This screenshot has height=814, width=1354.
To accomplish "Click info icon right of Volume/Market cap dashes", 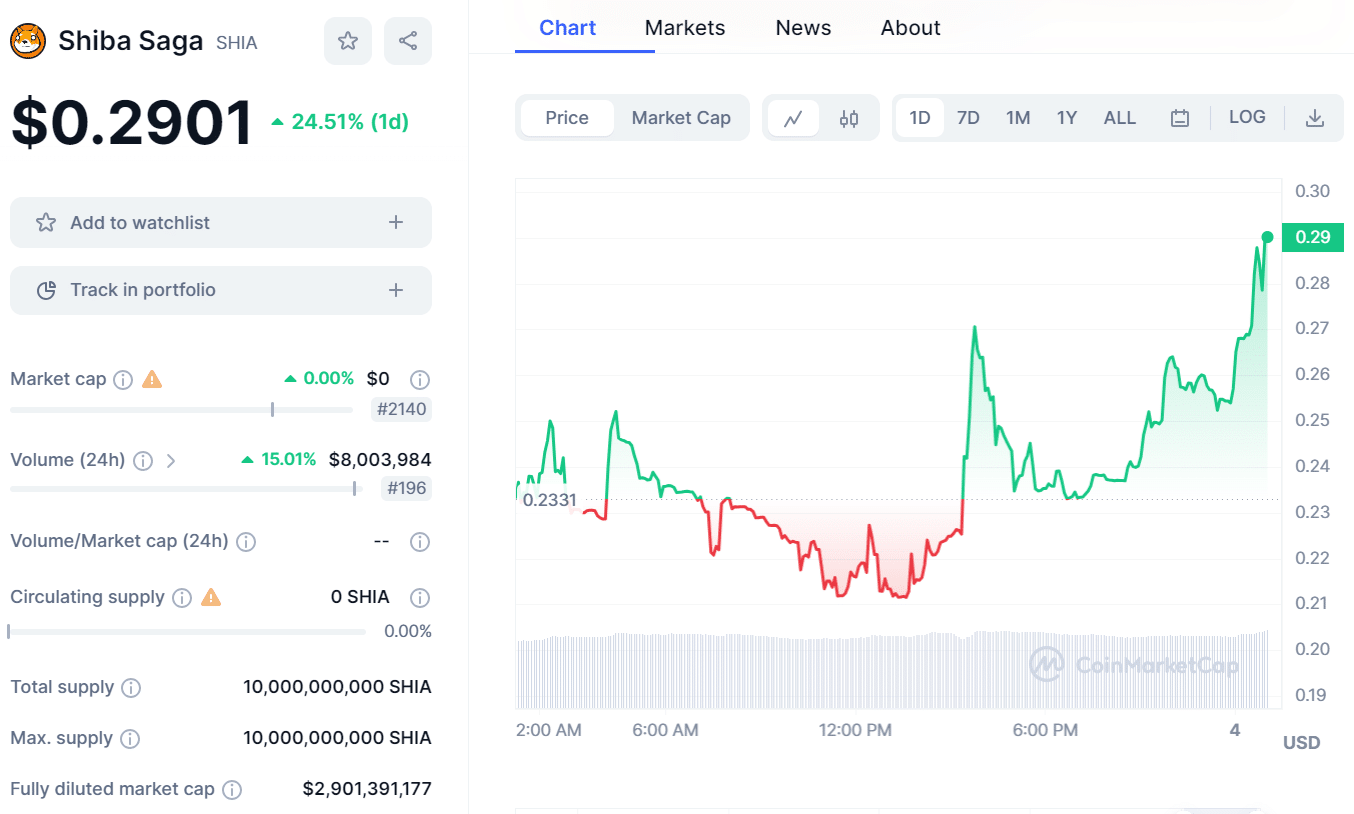I will [420, 542].
